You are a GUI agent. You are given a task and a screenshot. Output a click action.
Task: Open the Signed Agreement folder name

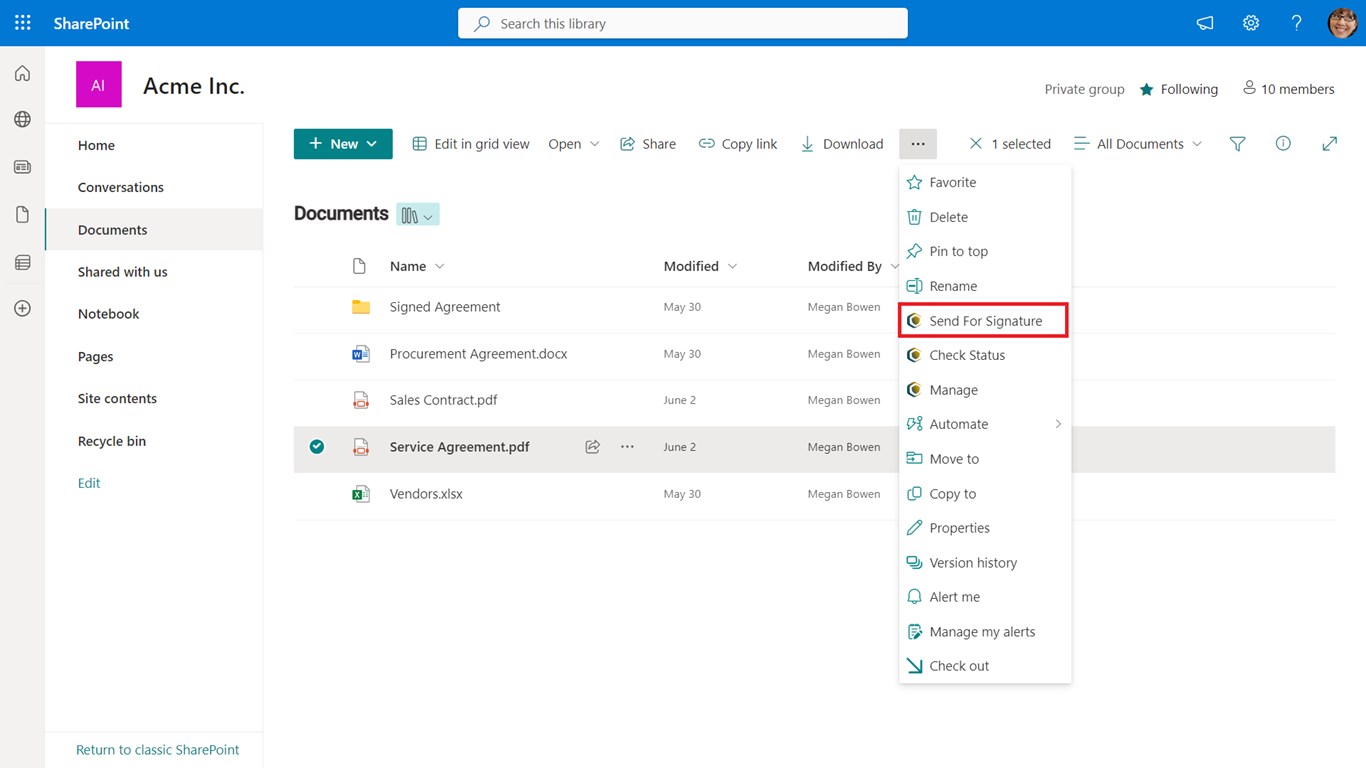click(445, 307)
